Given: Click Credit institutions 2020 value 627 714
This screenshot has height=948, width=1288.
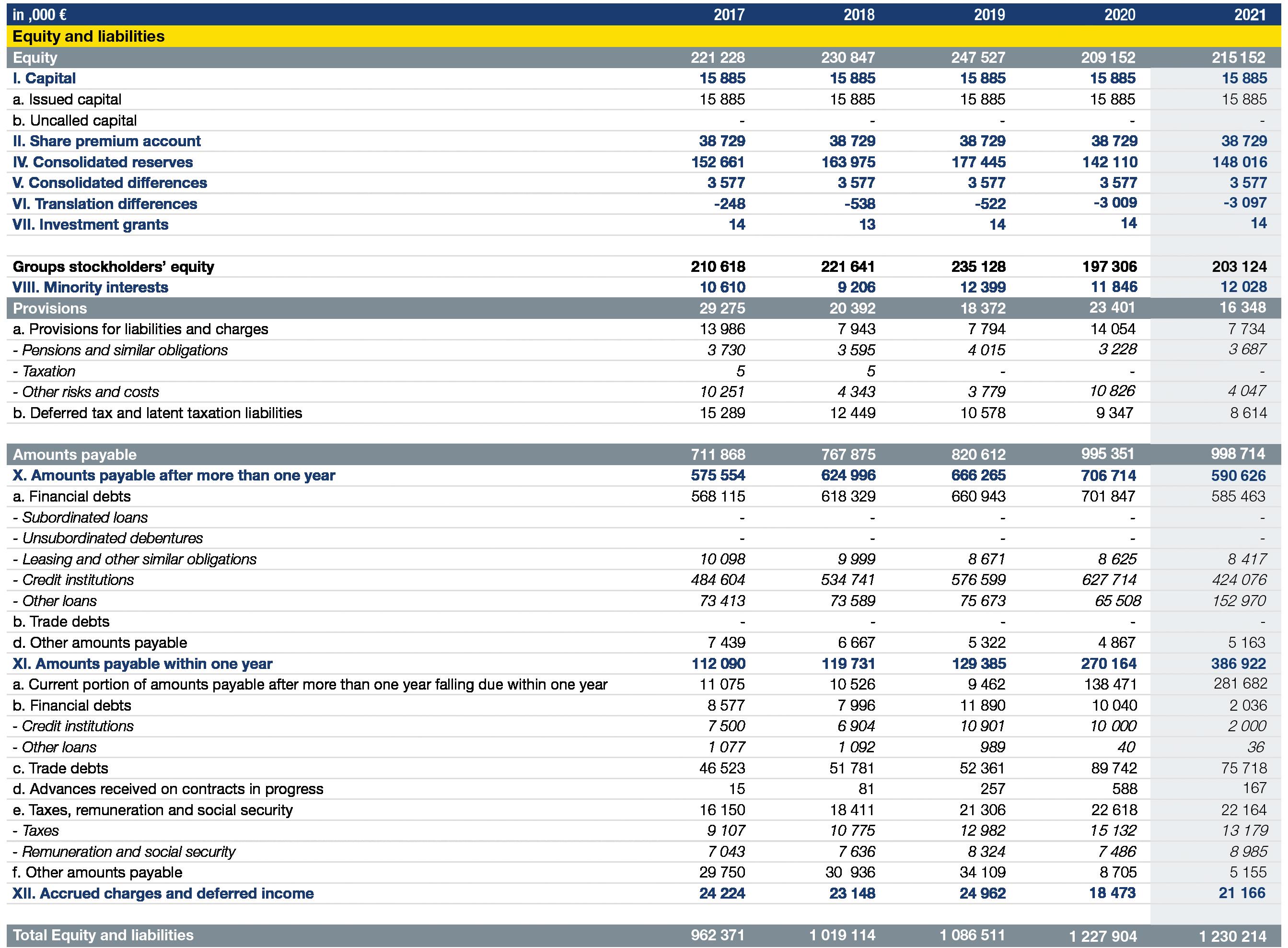Looking at the screenshot, I should tap(1108, 580).
